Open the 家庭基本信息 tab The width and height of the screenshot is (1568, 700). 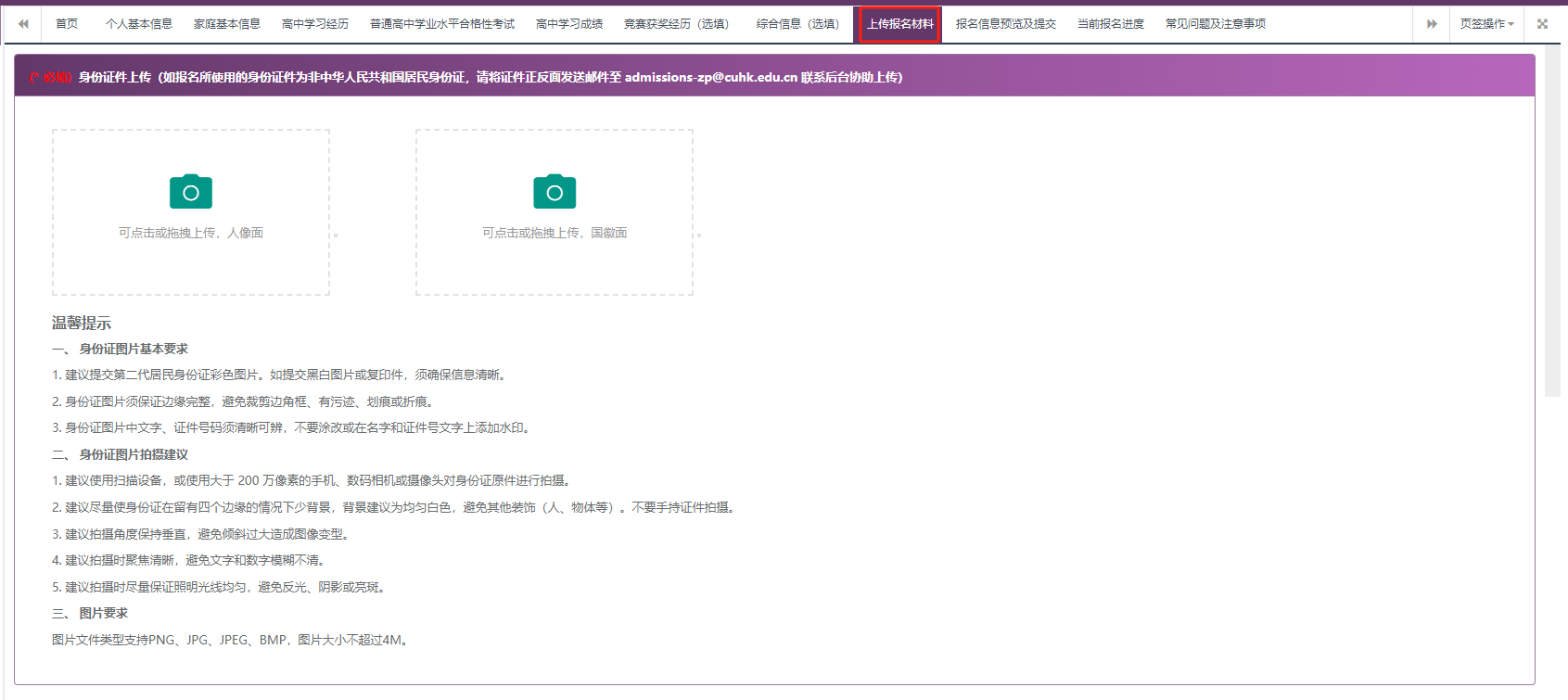coord(227,24)
